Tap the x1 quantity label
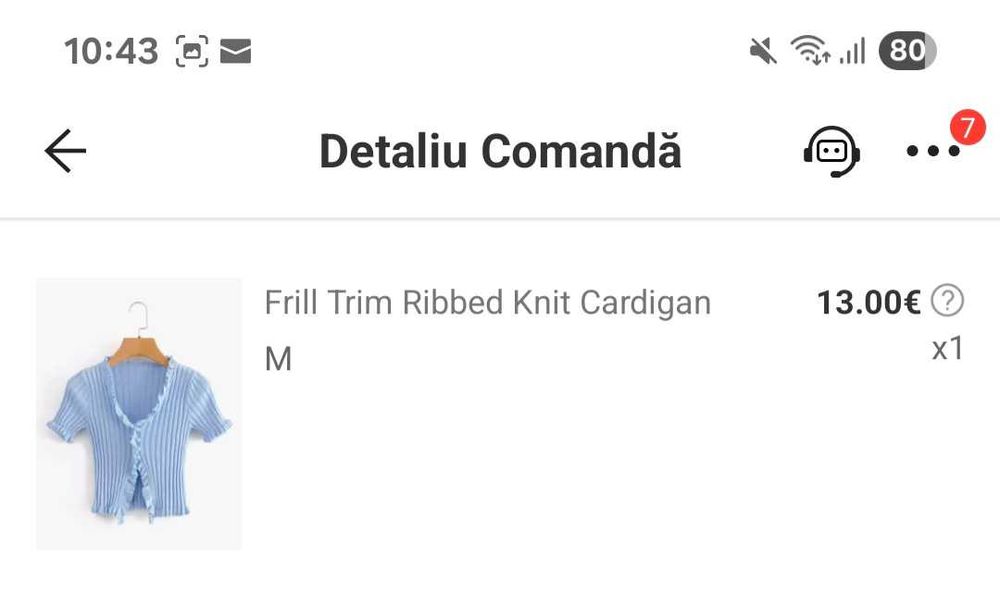Screen dimensions: 1000x607 click(x=947, y=348)
